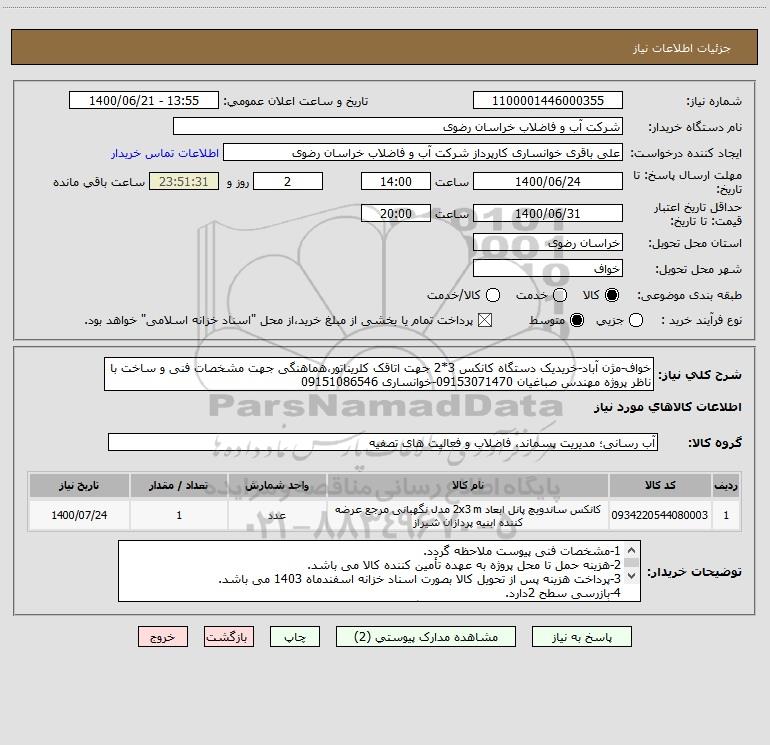Viewport: 770px width, 745px height.
Task: Click the need number field 1100001446000355
Action: pyautogui.click(x=548, y=101)
